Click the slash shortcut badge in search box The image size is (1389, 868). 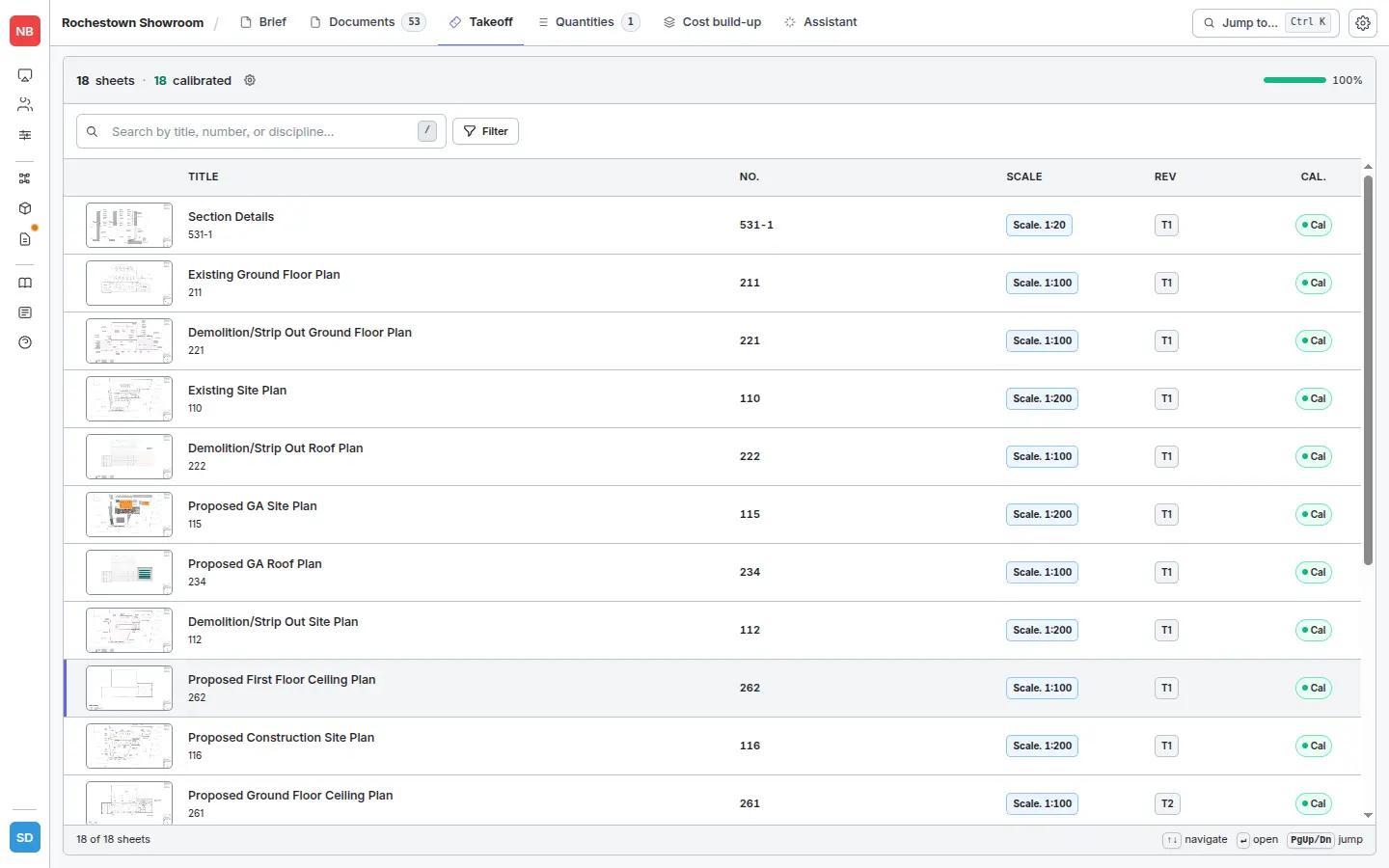(x=427, y=131)
